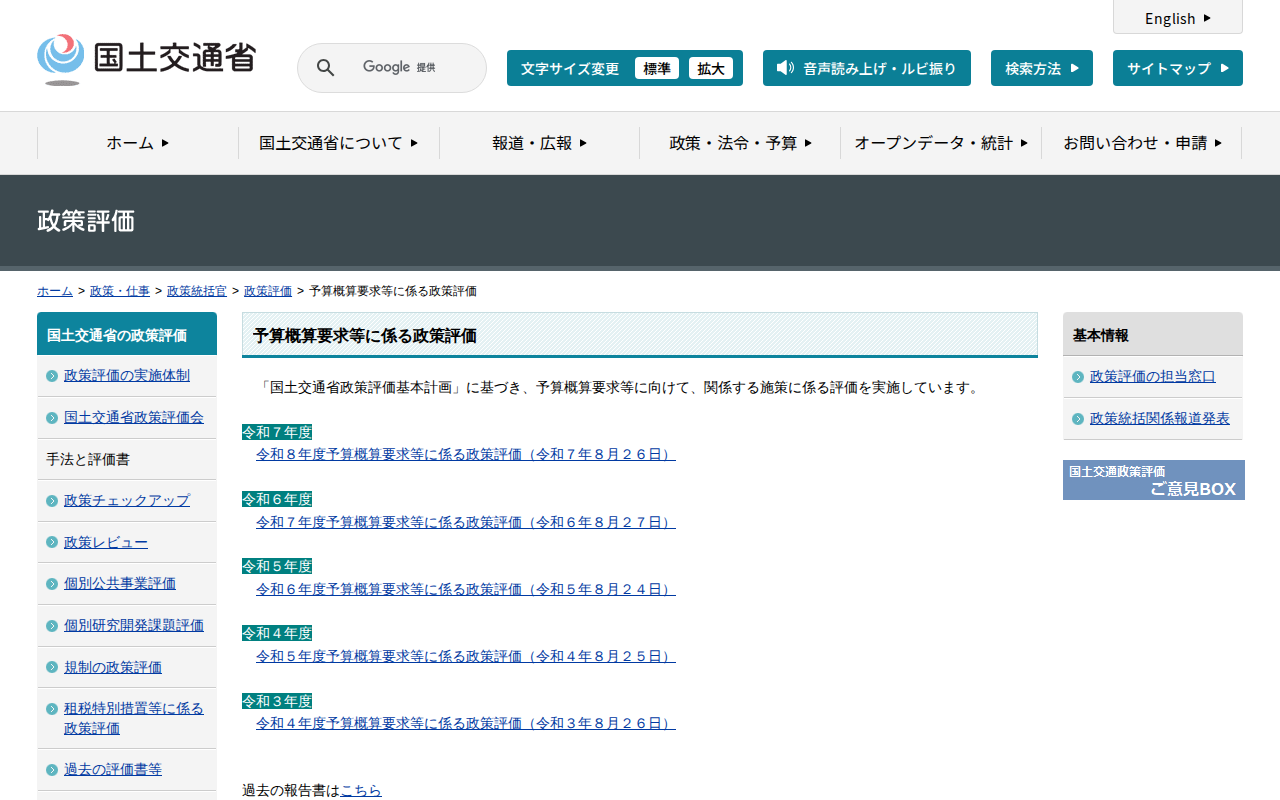This screenshot has height=800, width=1280.
Task: Set text size to 標準
Action: (x=657, y=68)
